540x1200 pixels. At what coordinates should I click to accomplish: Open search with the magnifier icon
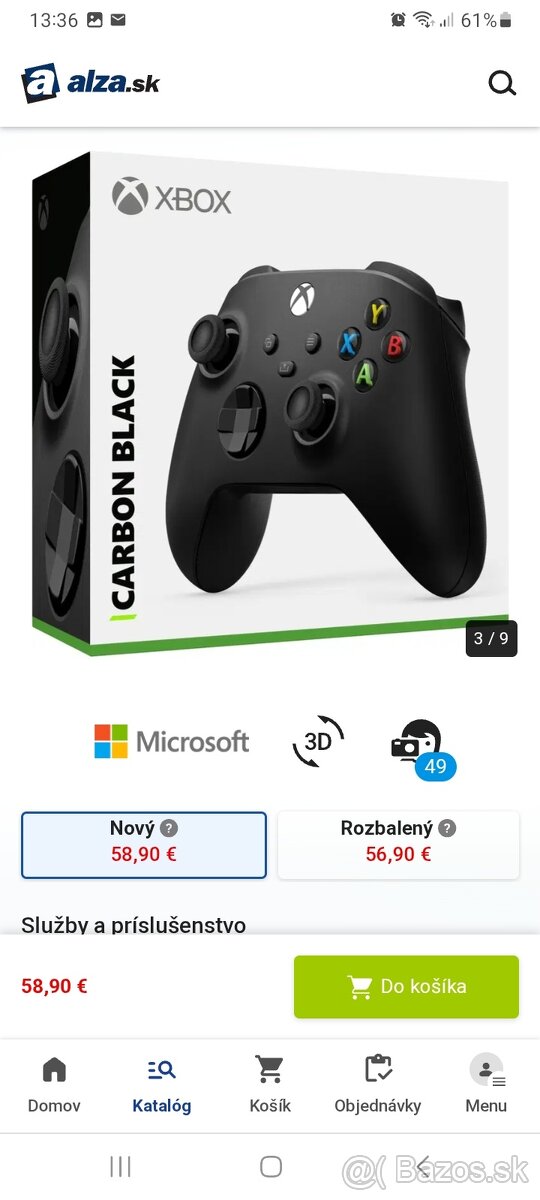pos(502,83)
